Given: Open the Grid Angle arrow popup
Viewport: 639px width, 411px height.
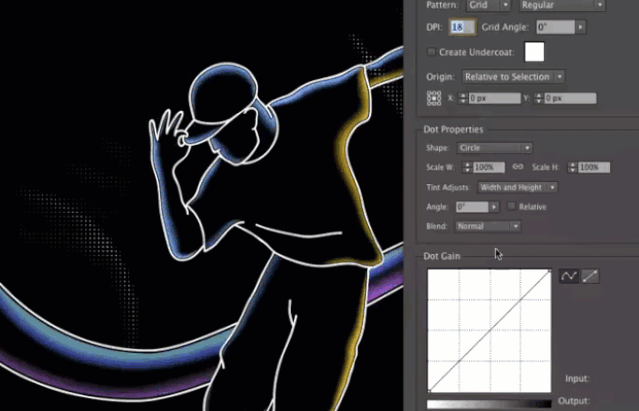Looking at the screenshot, I should point(580,27).
